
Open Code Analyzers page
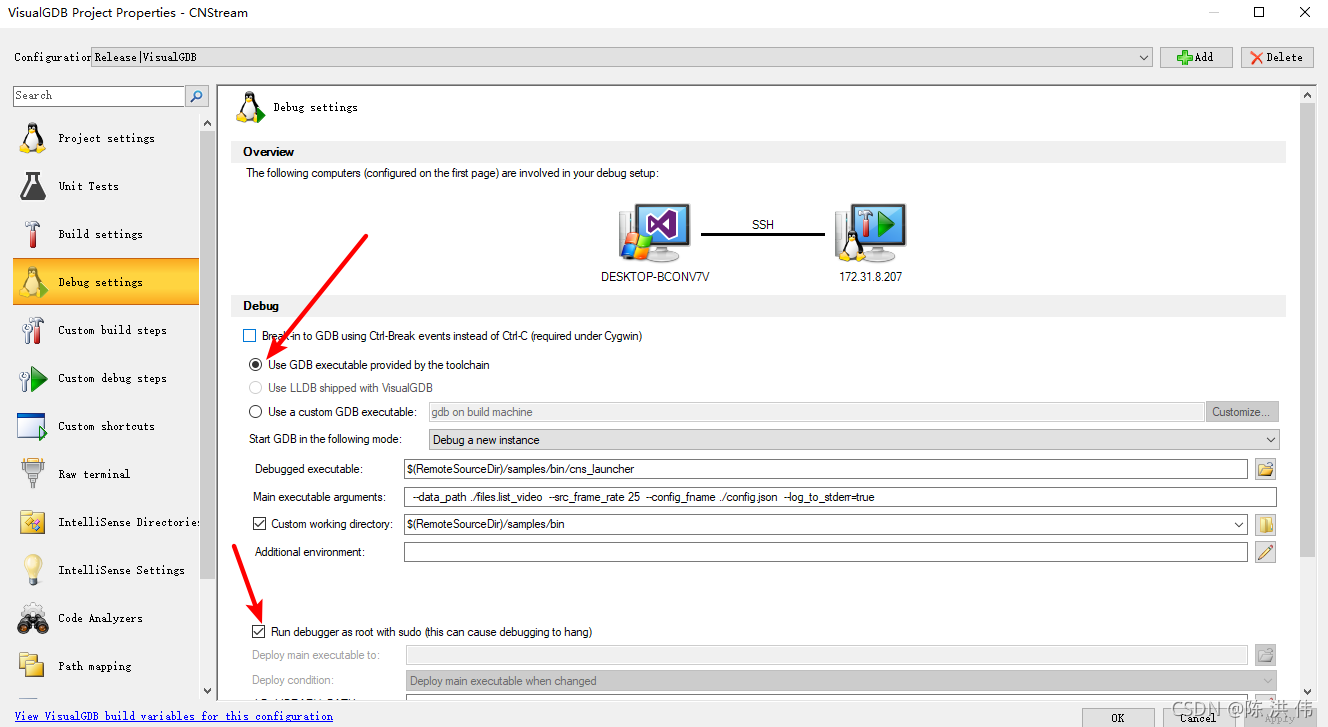106,618
